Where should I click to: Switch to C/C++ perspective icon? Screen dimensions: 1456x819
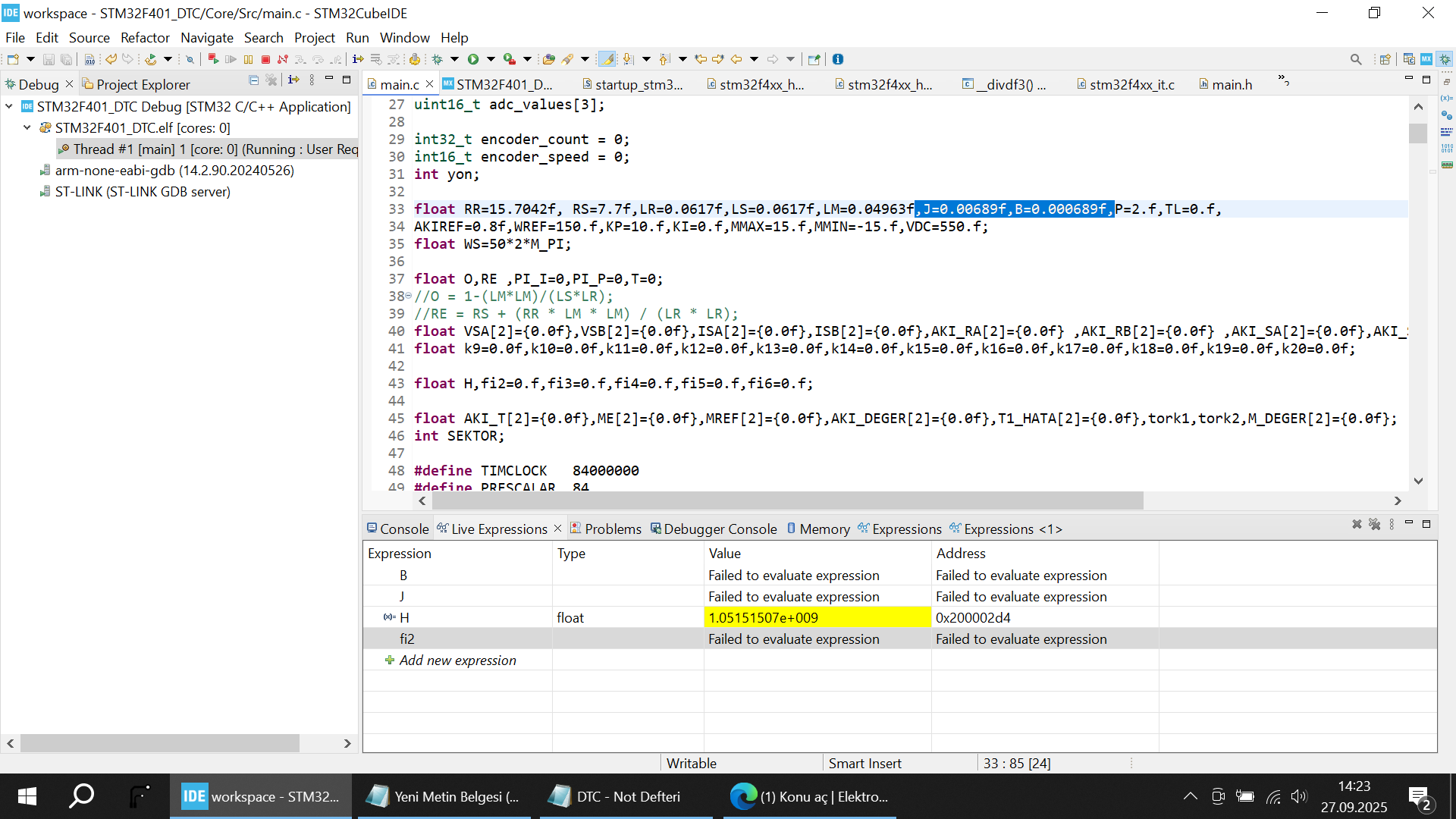[1409, 59]
